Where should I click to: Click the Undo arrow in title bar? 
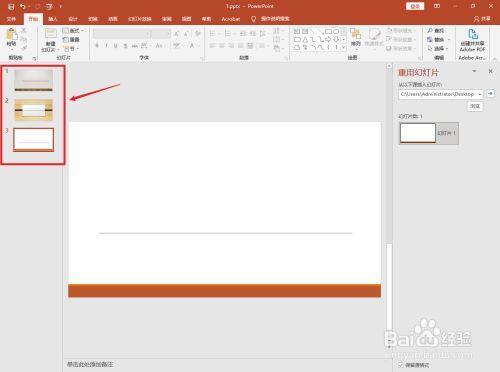click(x=22, y=6)
